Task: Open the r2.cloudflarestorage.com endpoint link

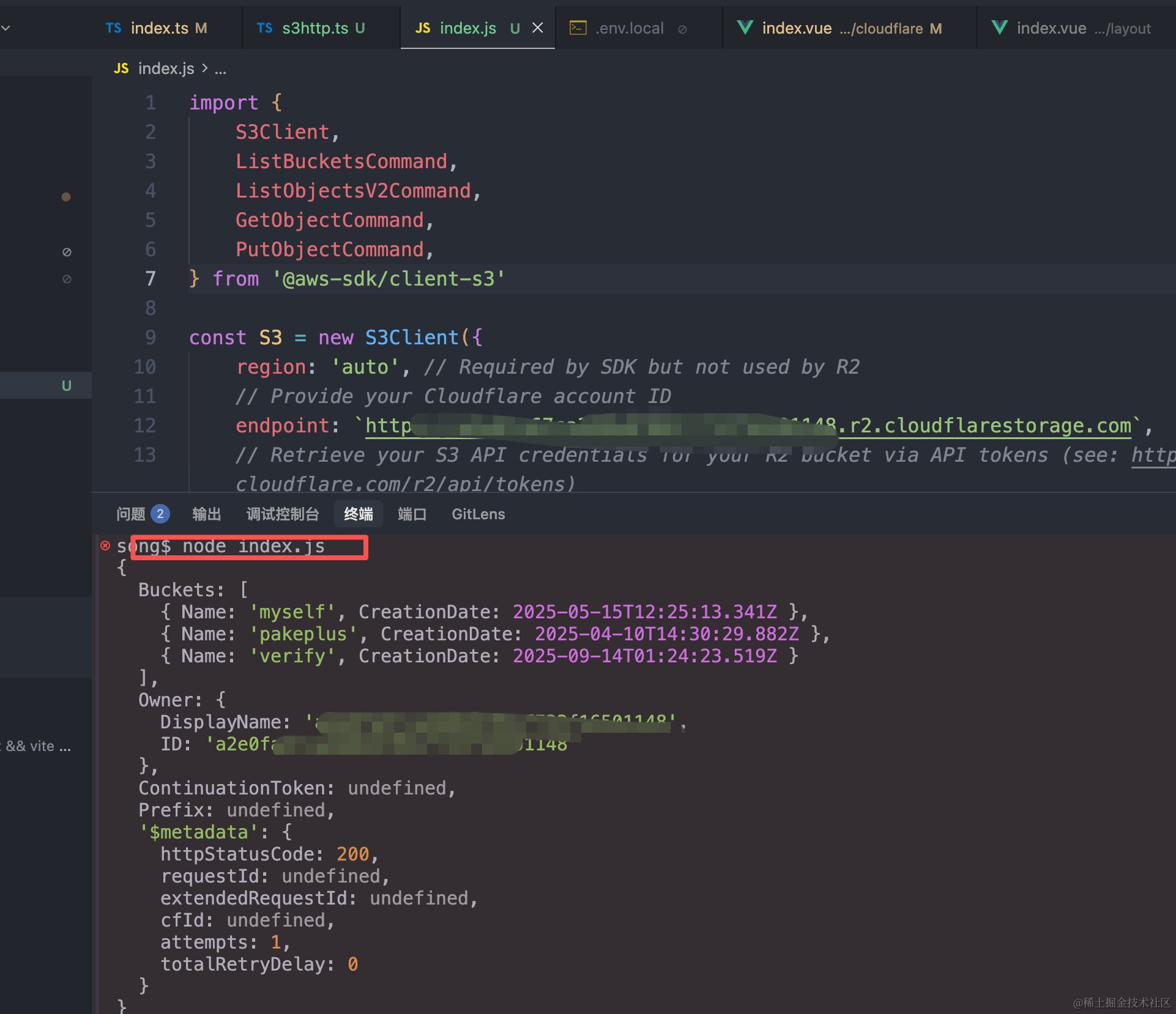Action: (984, 426)
